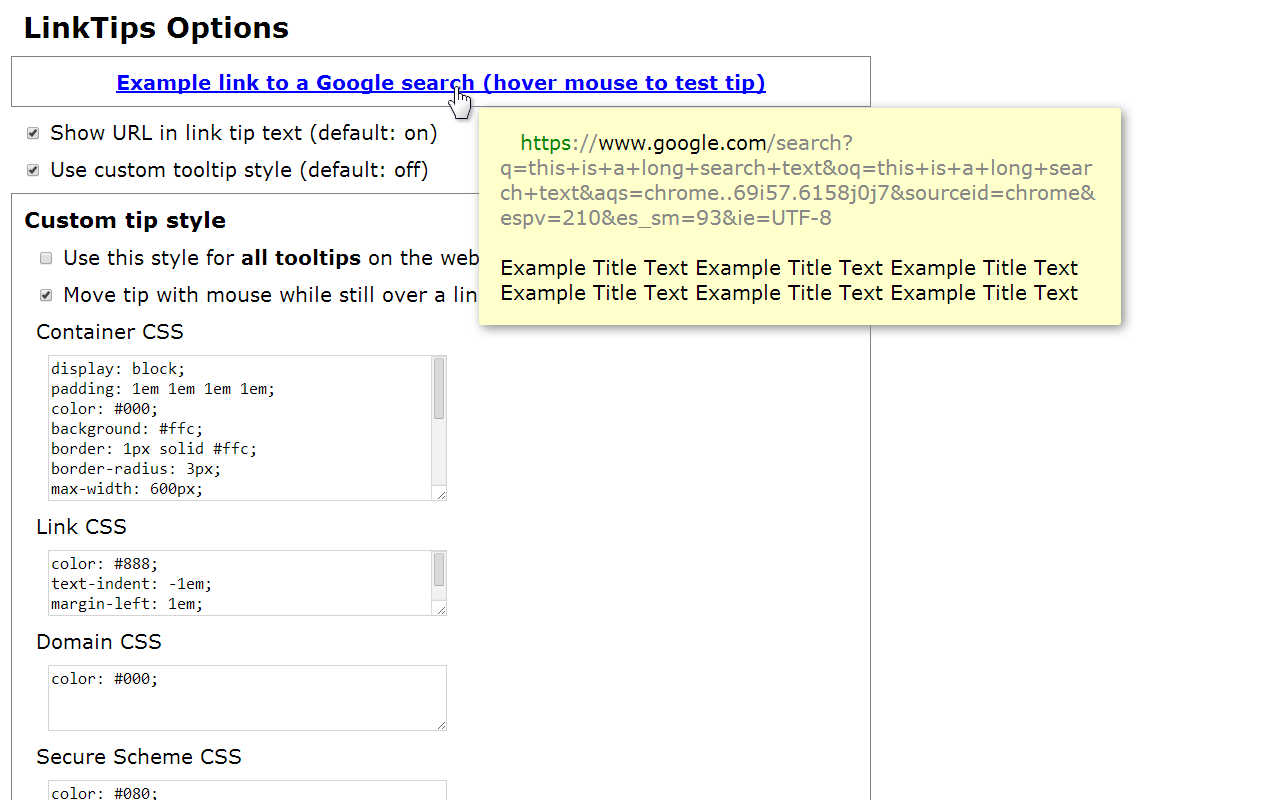
Task: Click the 'Custom tip style' section heading
Action: pyautogui.click(x=125, y=221)
